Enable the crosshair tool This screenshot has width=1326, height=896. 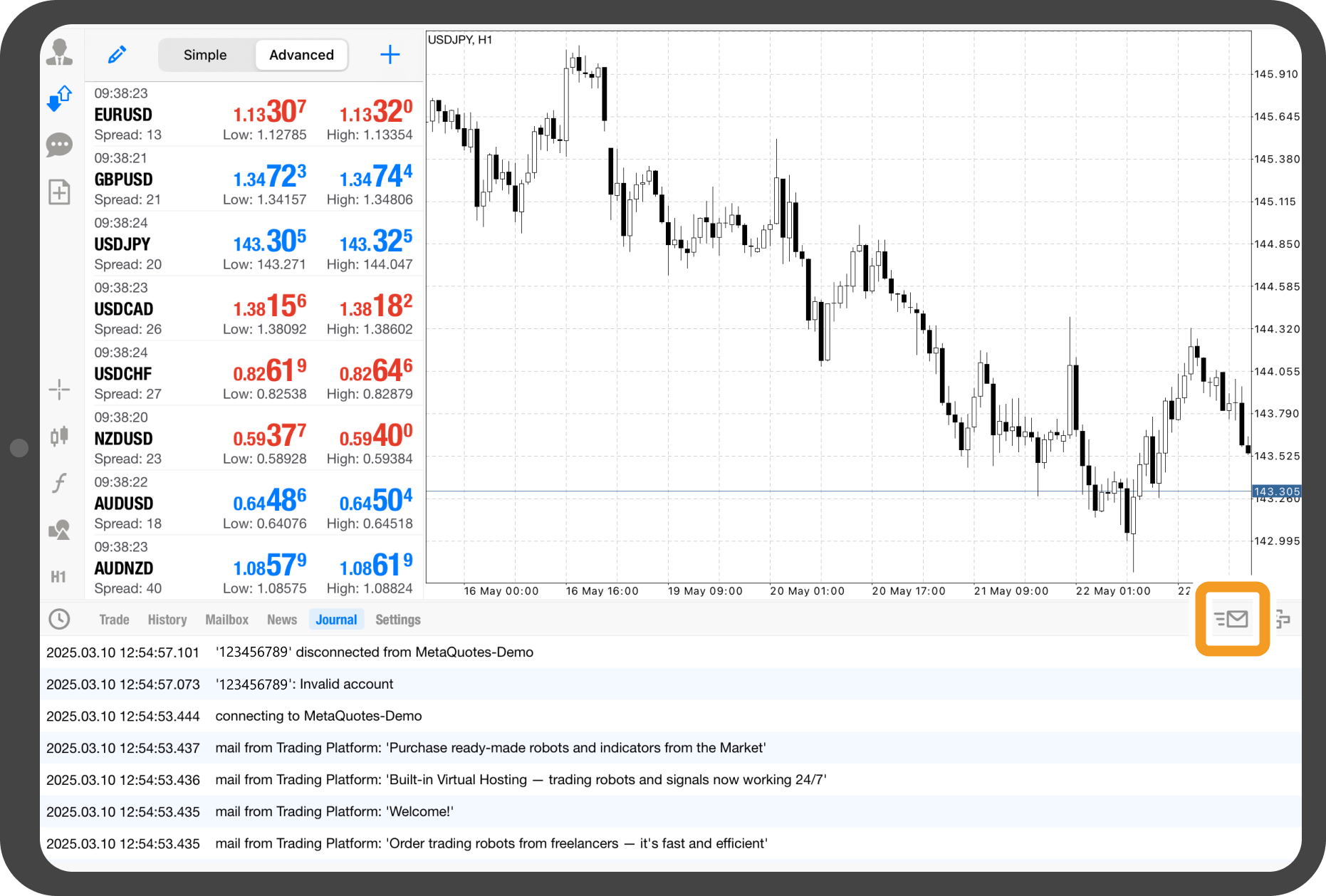tap(59, 389)
